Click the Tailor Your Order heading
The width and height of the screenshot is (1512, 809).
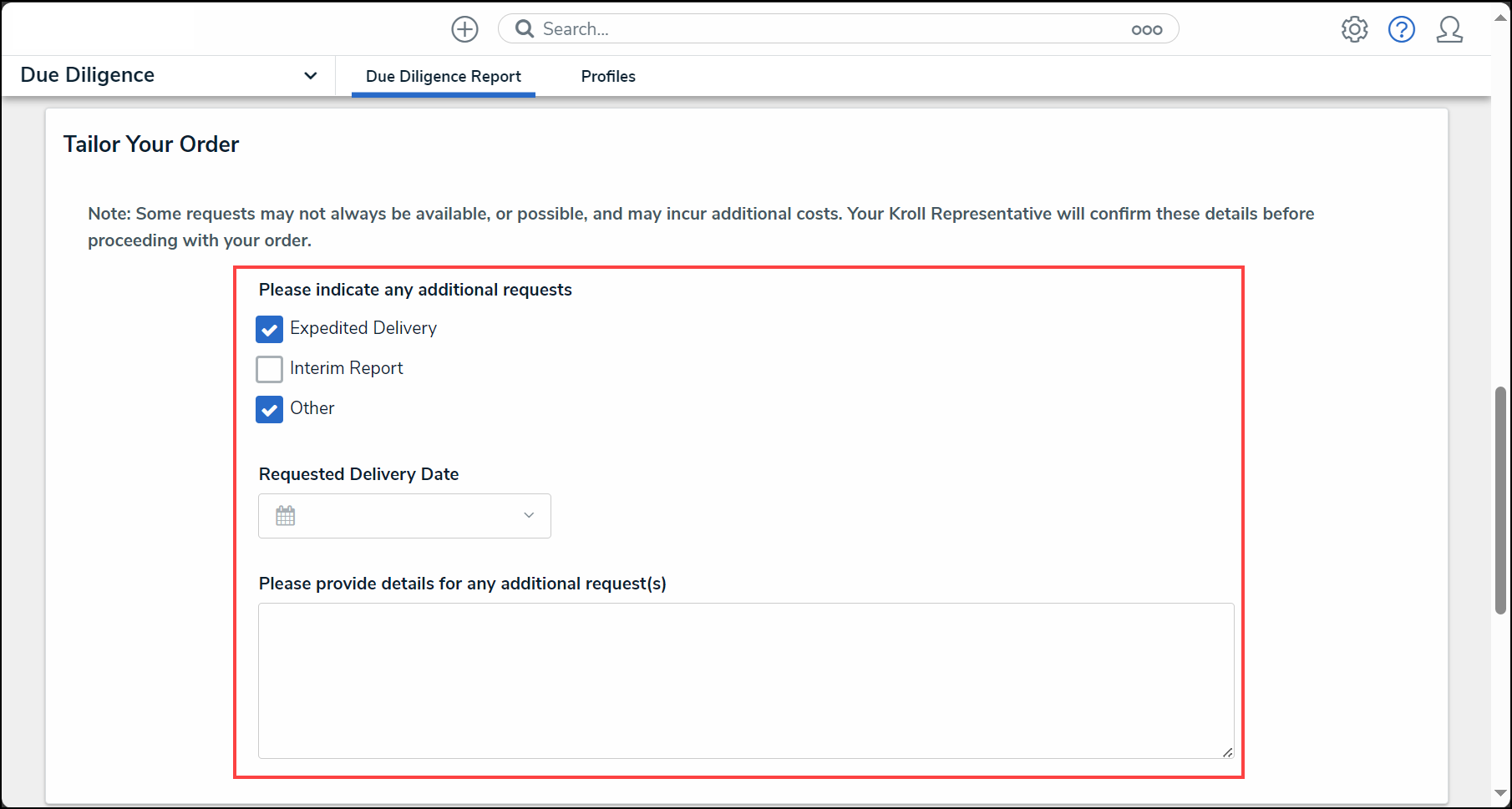point(151,144)
